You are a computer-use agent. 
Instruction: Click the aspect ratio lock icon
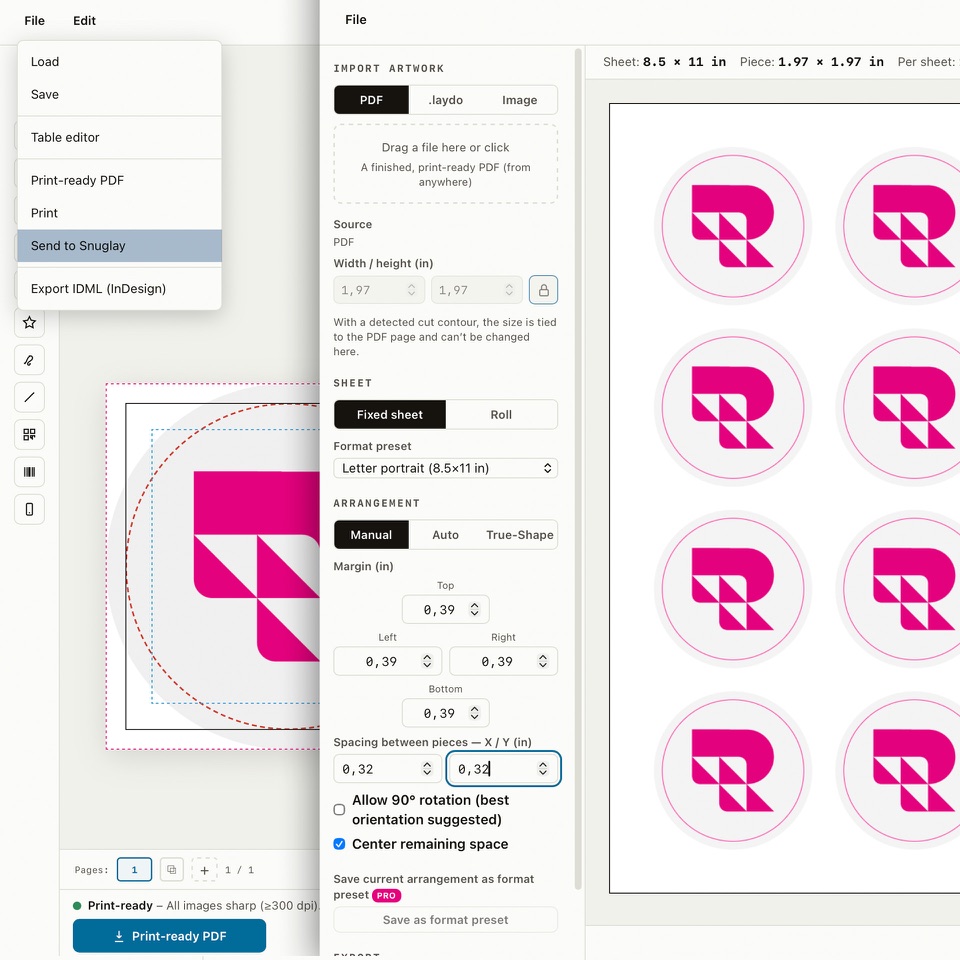click(x=543, y=290)
